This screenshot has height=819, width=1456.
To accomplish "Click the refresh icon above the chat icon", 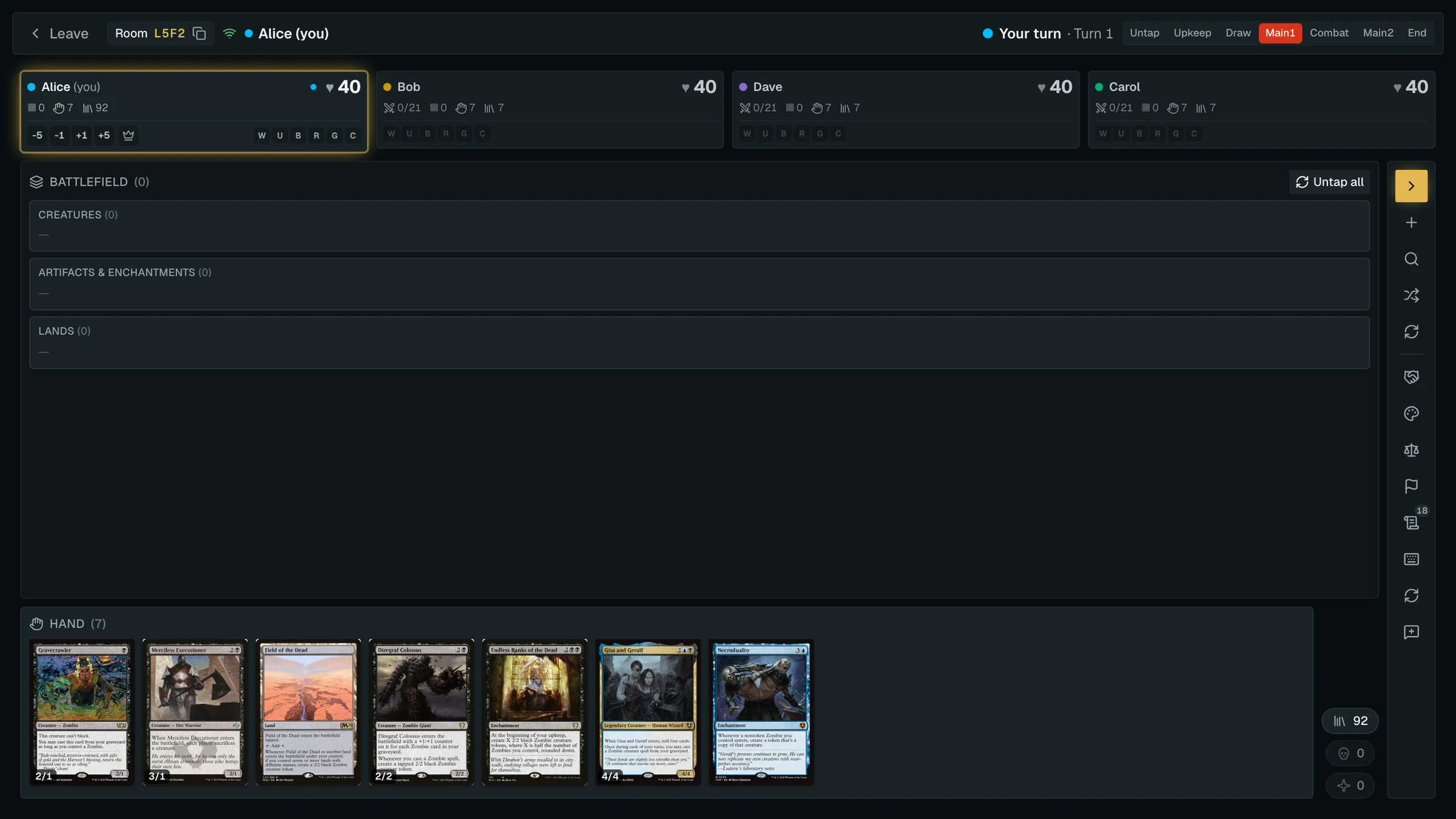I will click(1410, 596).
